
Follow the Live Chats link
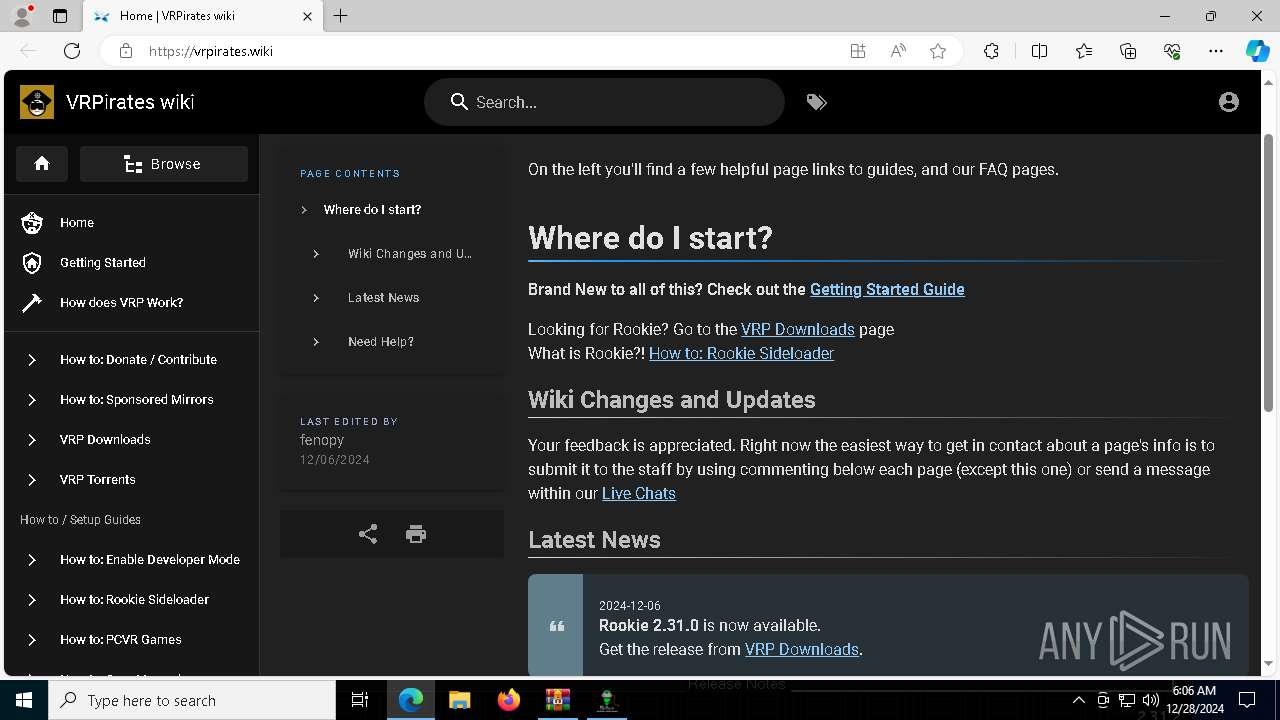639,494
